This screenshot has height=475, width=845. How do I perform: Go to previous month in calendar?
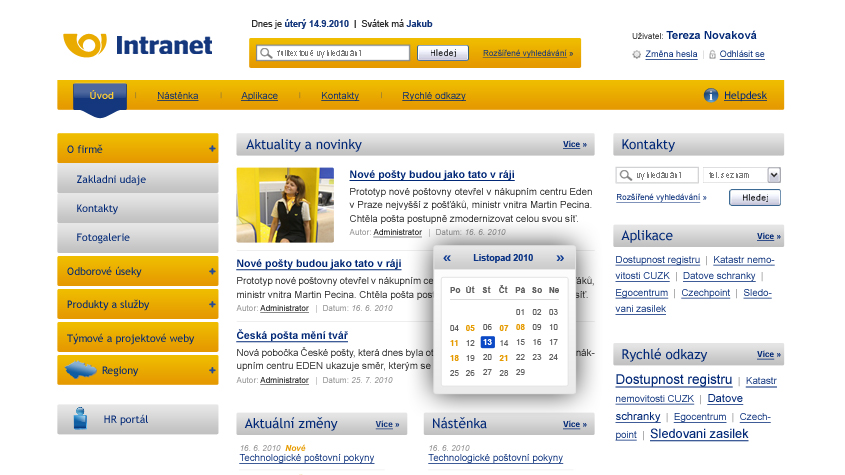(447, 258)
